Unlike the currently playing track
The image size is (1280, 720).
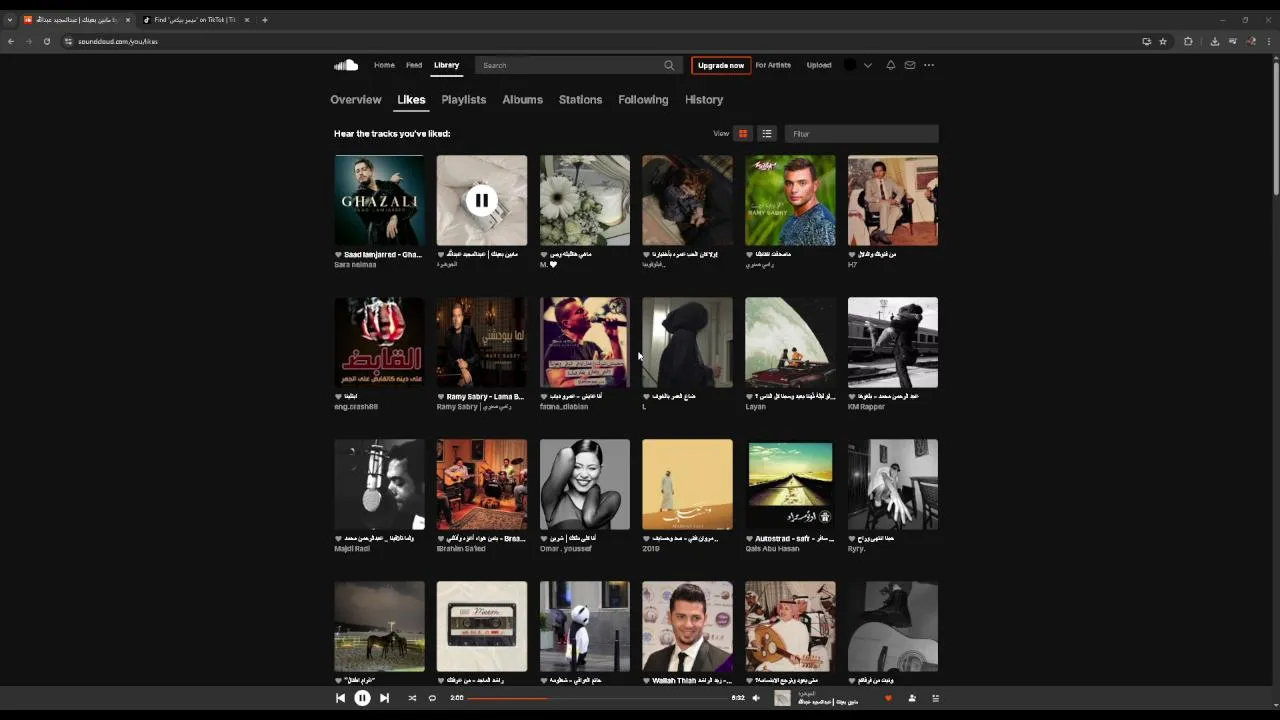tap(888, 698)
